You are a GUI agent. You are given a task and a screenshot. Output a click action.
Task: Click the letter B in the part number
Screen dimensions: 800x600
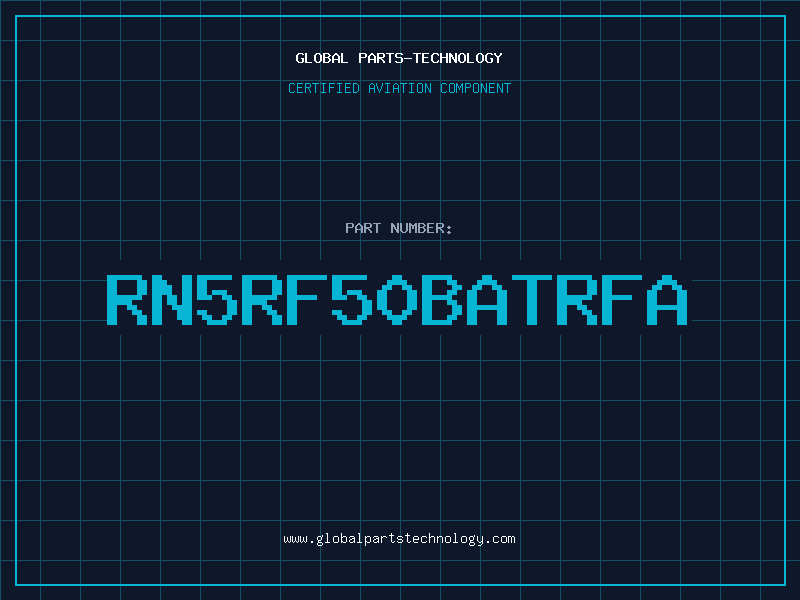point(443,299)
